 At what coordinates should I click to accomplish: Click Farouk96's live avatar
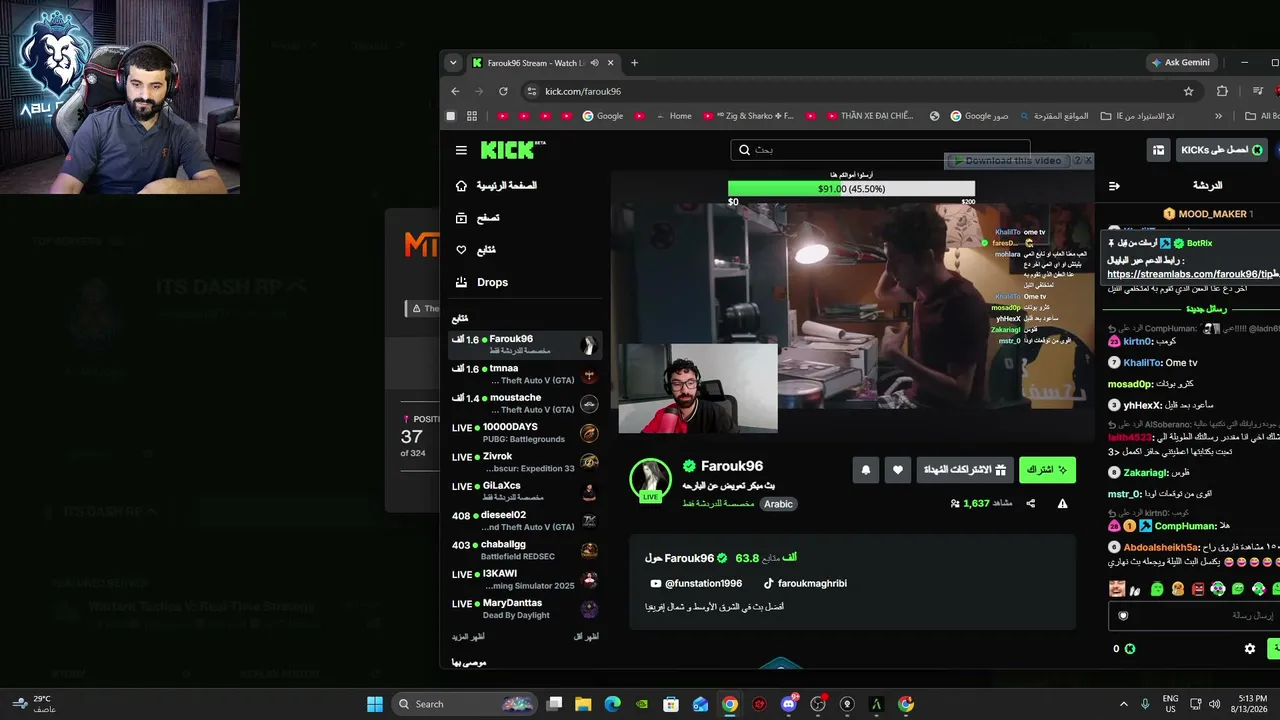(650, 480)
